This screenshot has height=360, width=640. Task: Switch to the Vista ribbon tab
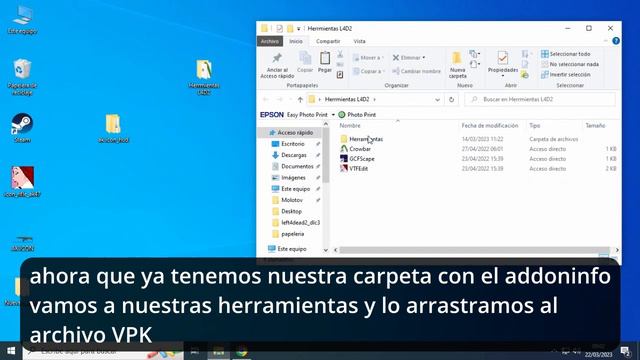tap(359, 41)
